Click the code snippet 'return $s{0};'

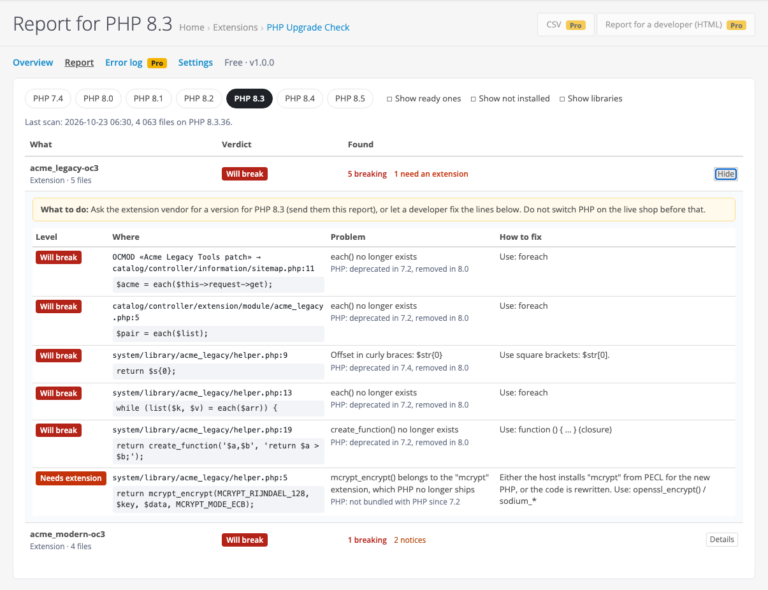218,371
